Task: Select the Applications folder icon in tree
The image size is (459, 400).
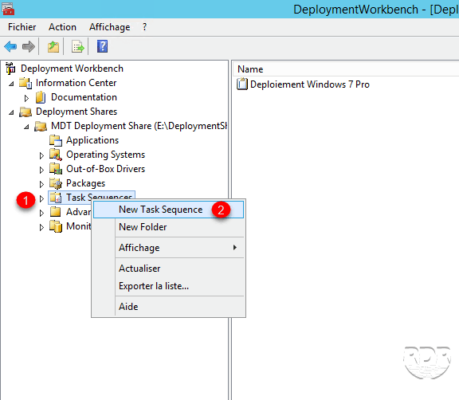Action: (x=55, y=140)
